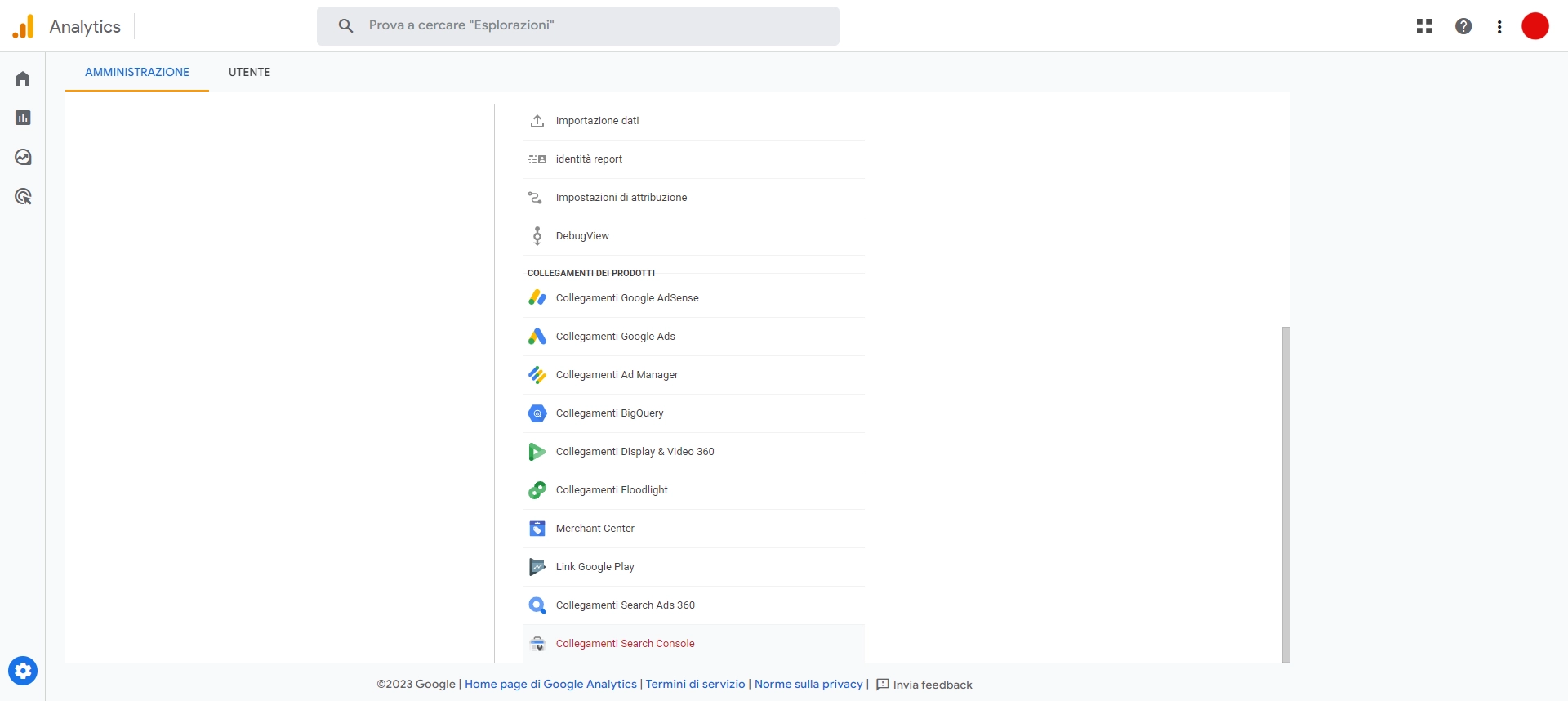Click the red account avatar
Screen dimensions: 1568x701
click(1535, 26)
